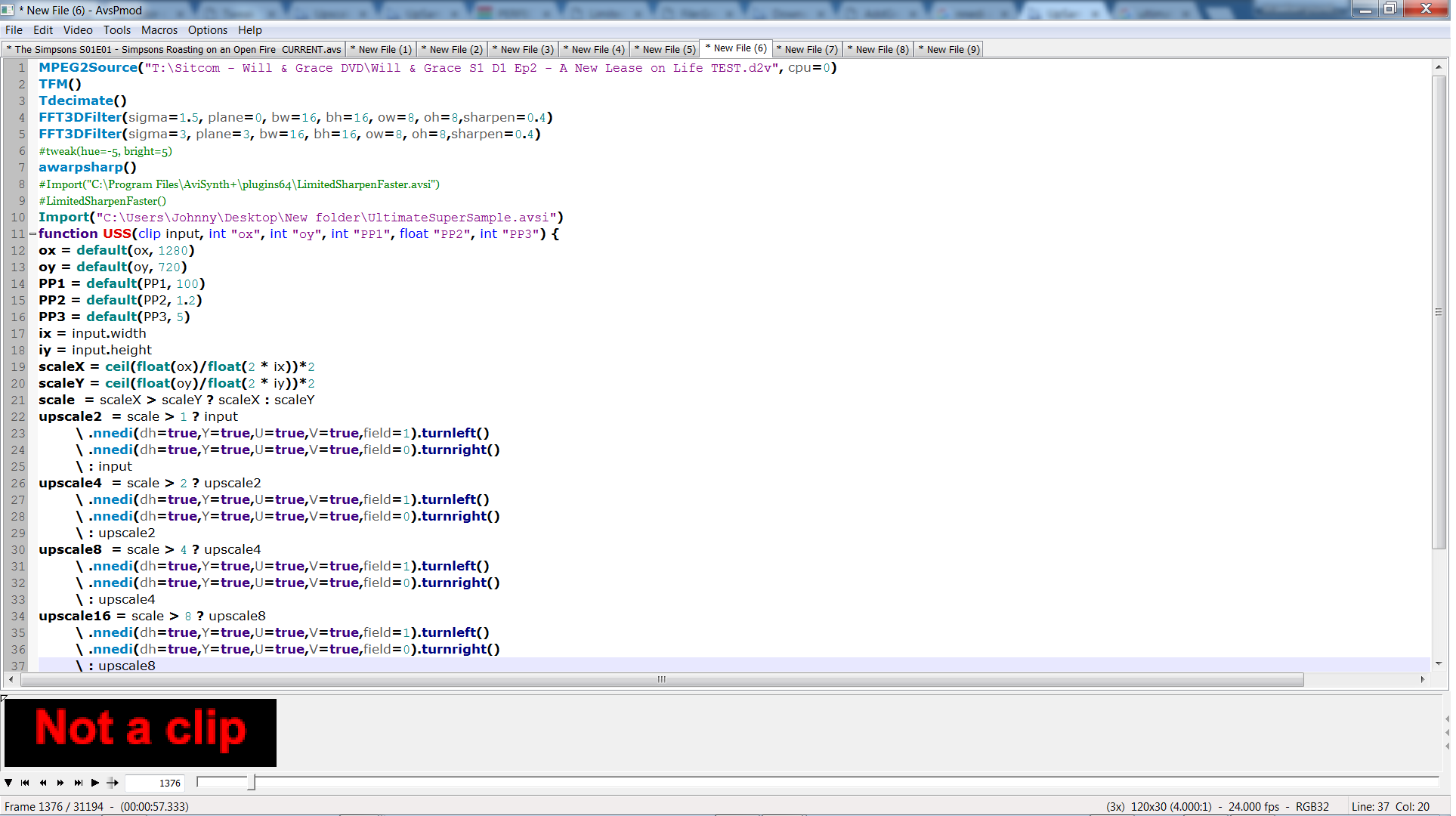Click the toggle video preview triangle
Image resolution: width=1456 pixels, height=816 pixels.
[8, 783]
